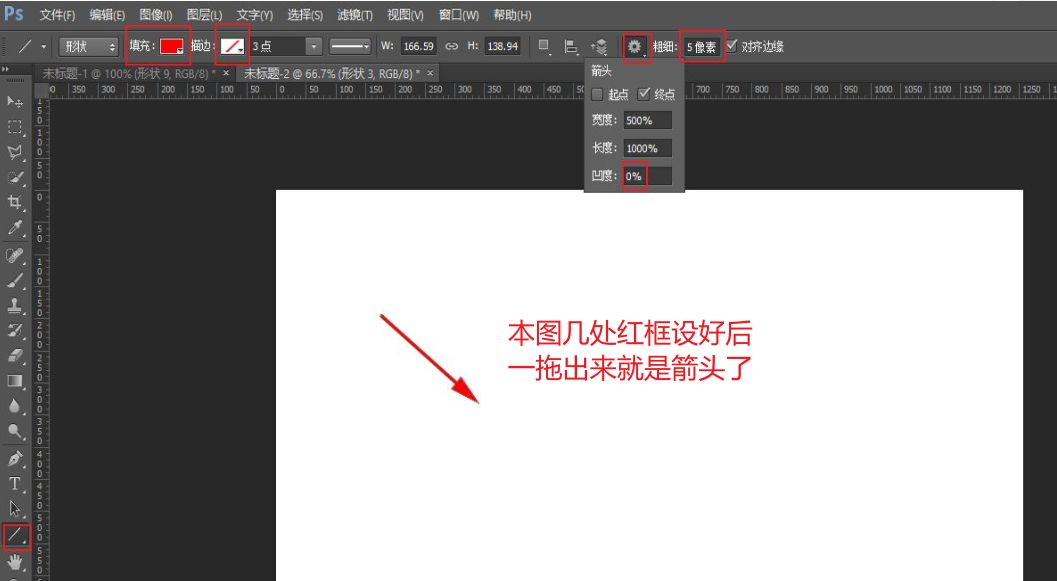Select the Line tool in toolbox
Viewport: 1057px width, 581px height.
point(15,535)
